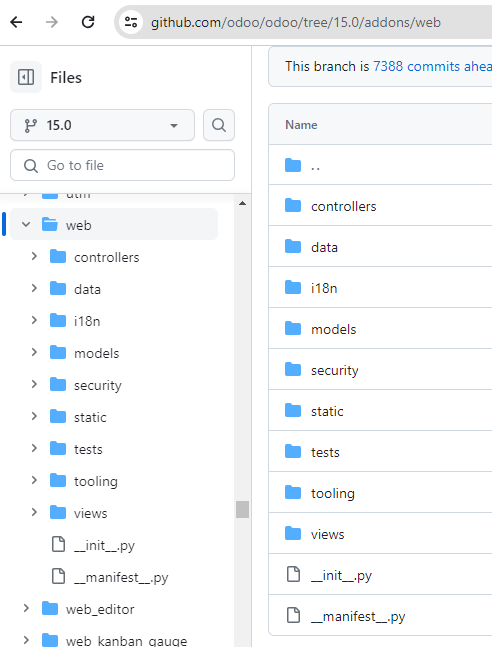Reload the page with the refresh icon
The width and height of the screenshot is (492, 647).
pyautogui.click(x=88, y=22)
